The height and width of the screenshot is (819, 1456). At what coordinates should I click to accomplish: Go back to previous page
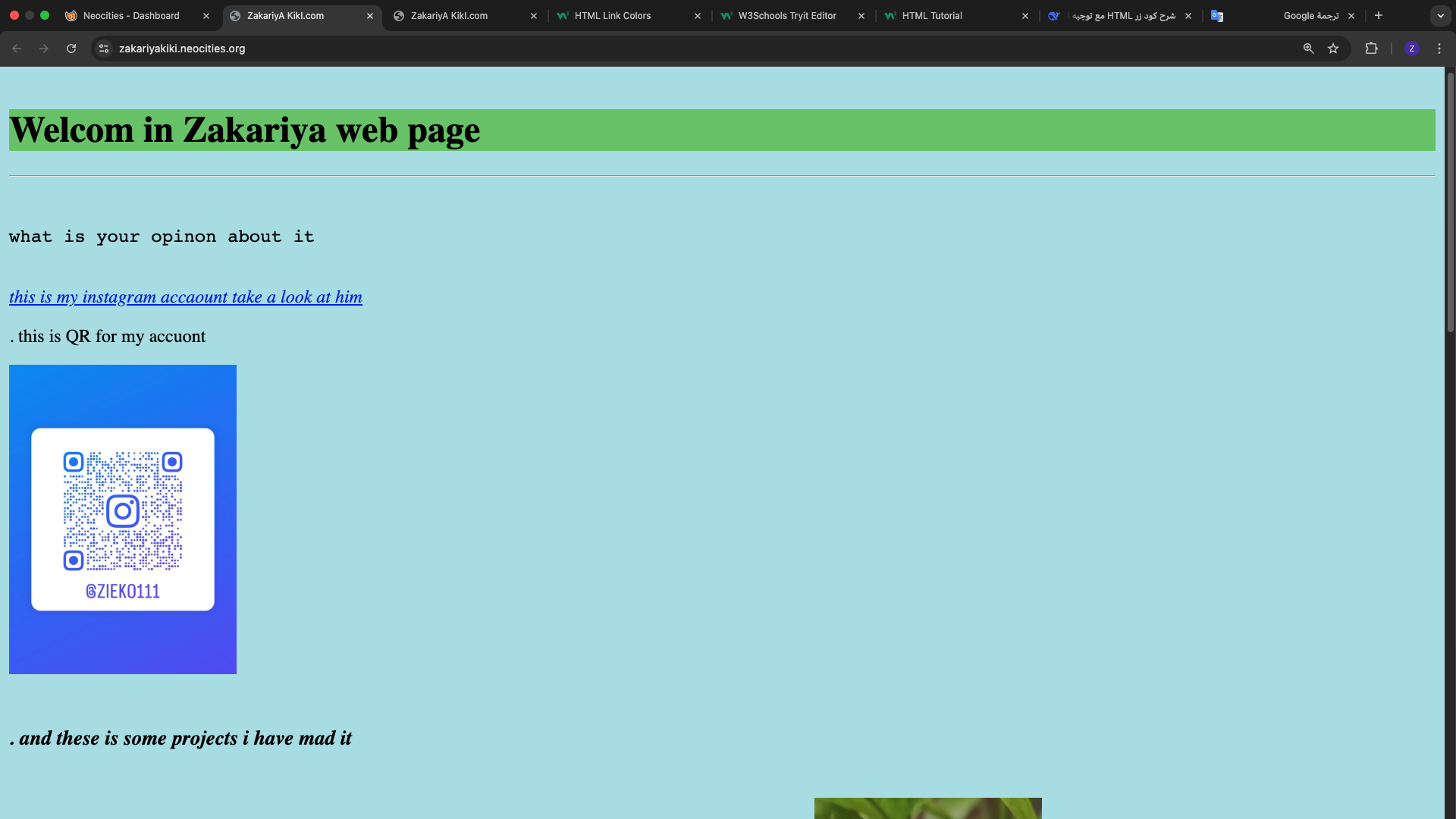pyautogui.click(x=17, y=49)
